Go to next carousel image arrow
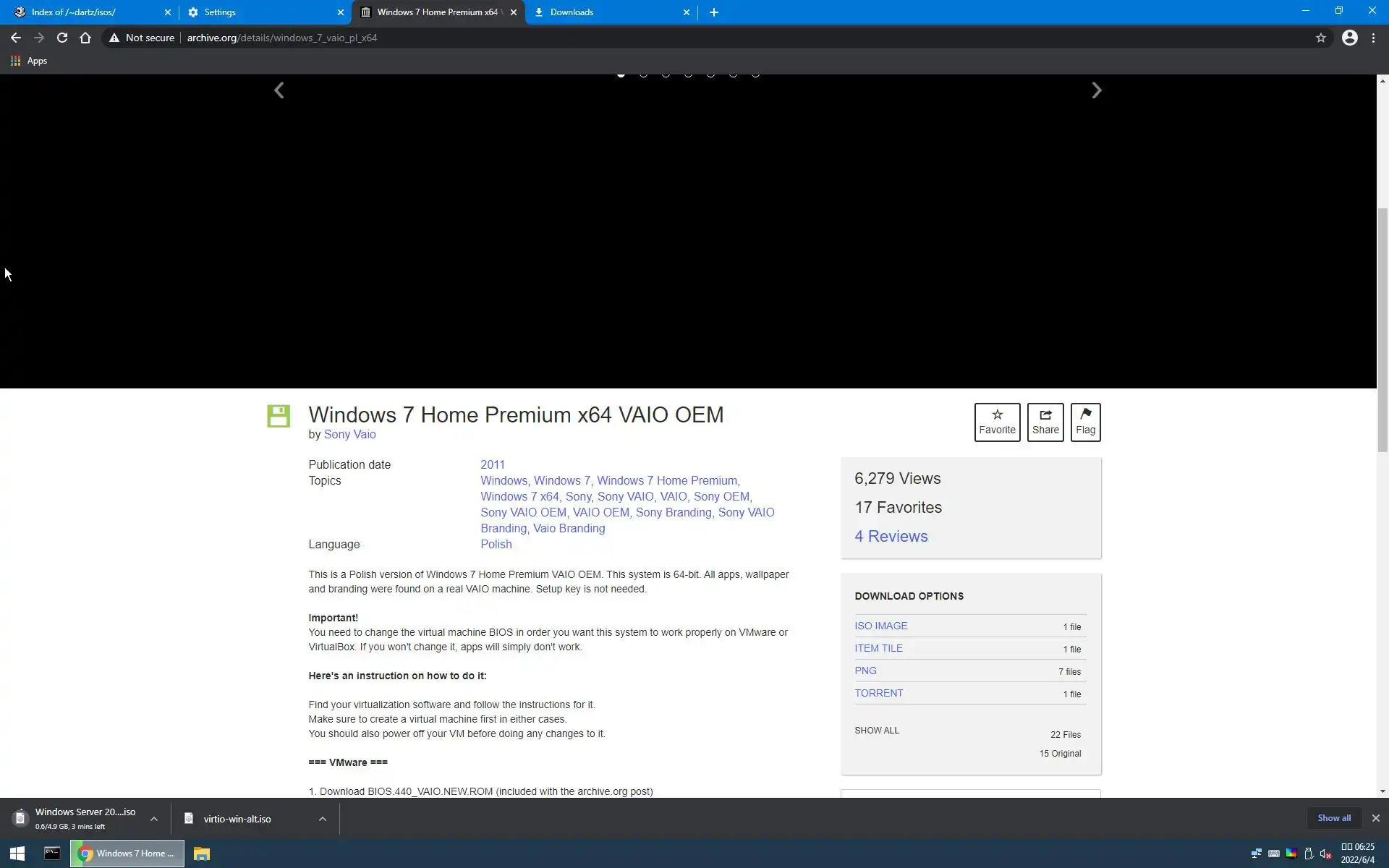The height and width of the screenshot is (868, 1389). [1096, 90]
